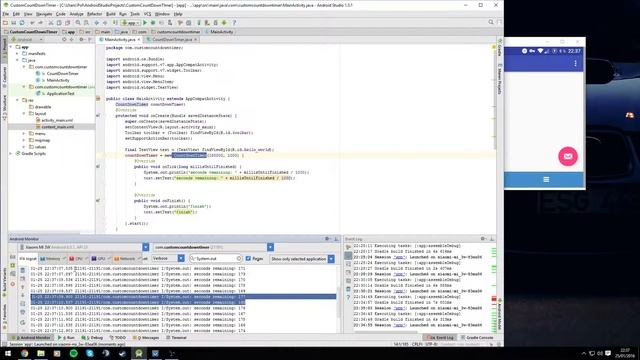Click the pink mail floating button on phone
This screenshot has width=640, height=360.
click(568, 156)
